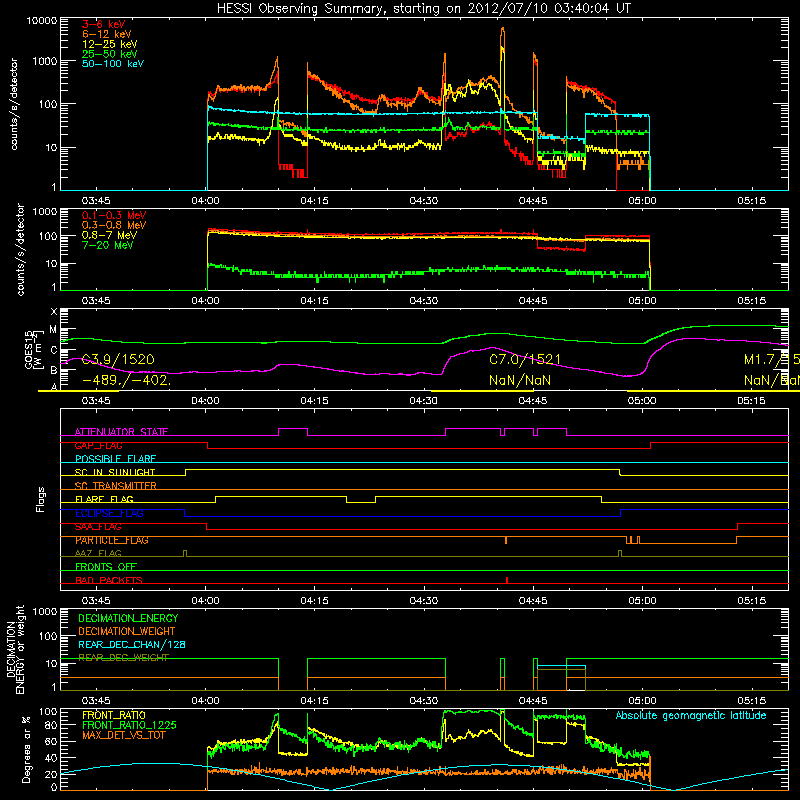800x800 pixels.
Task: Click the 04:30 time label under MeV panel
Action: 423,301
